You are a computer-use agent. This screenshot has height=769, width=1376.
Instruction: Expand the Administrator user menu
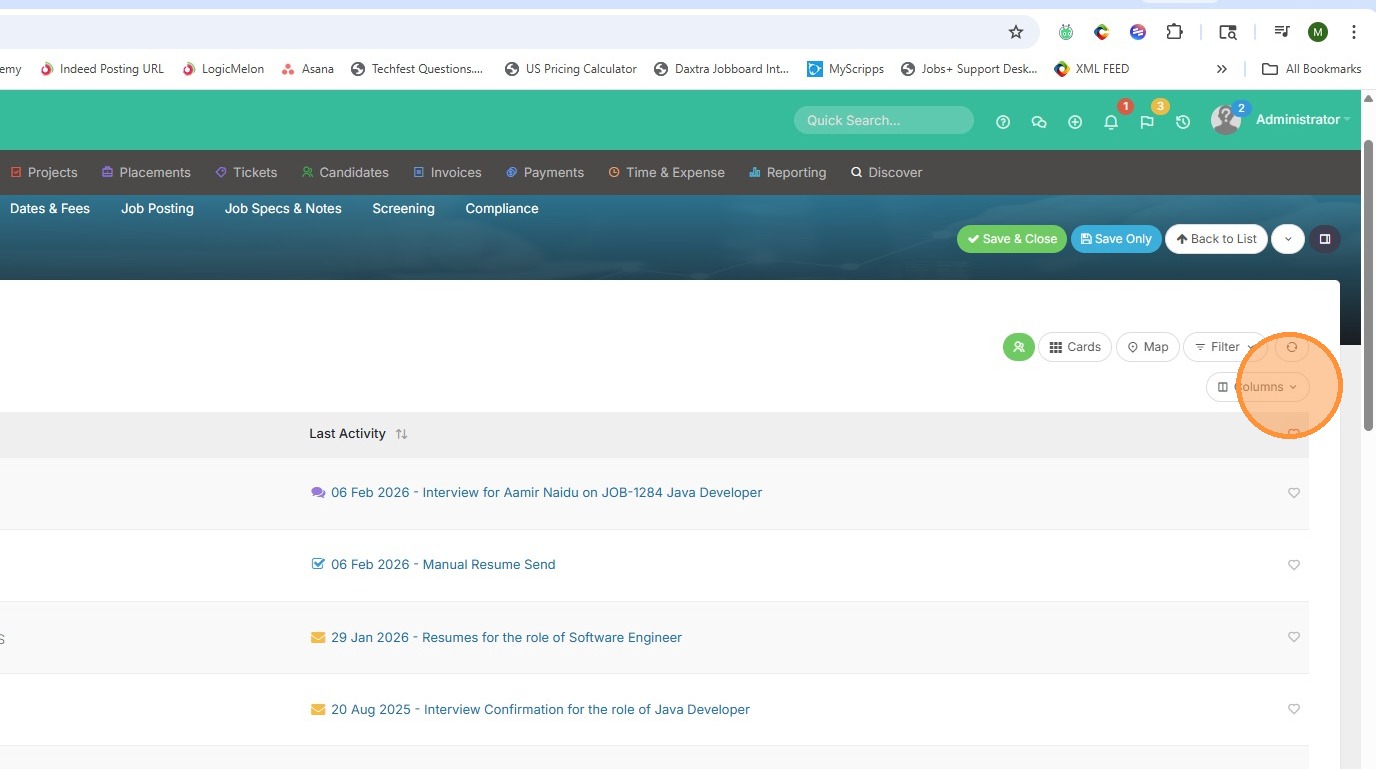click(1302, 120)
